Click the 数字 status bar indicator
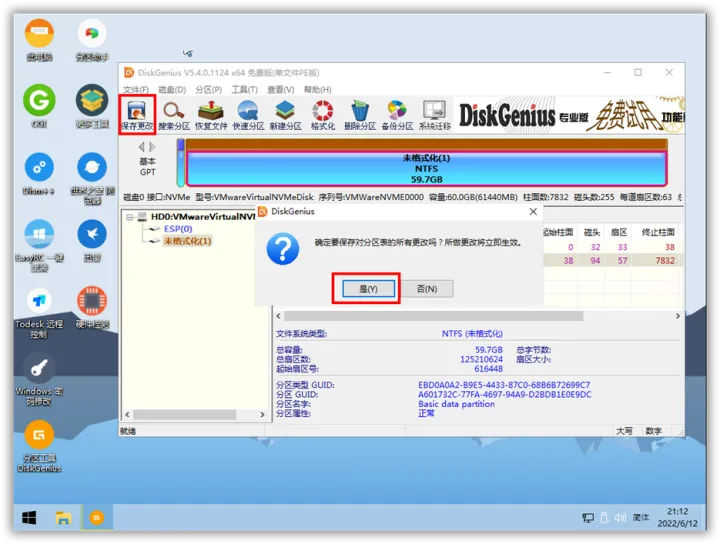 [x=653, y=431]
